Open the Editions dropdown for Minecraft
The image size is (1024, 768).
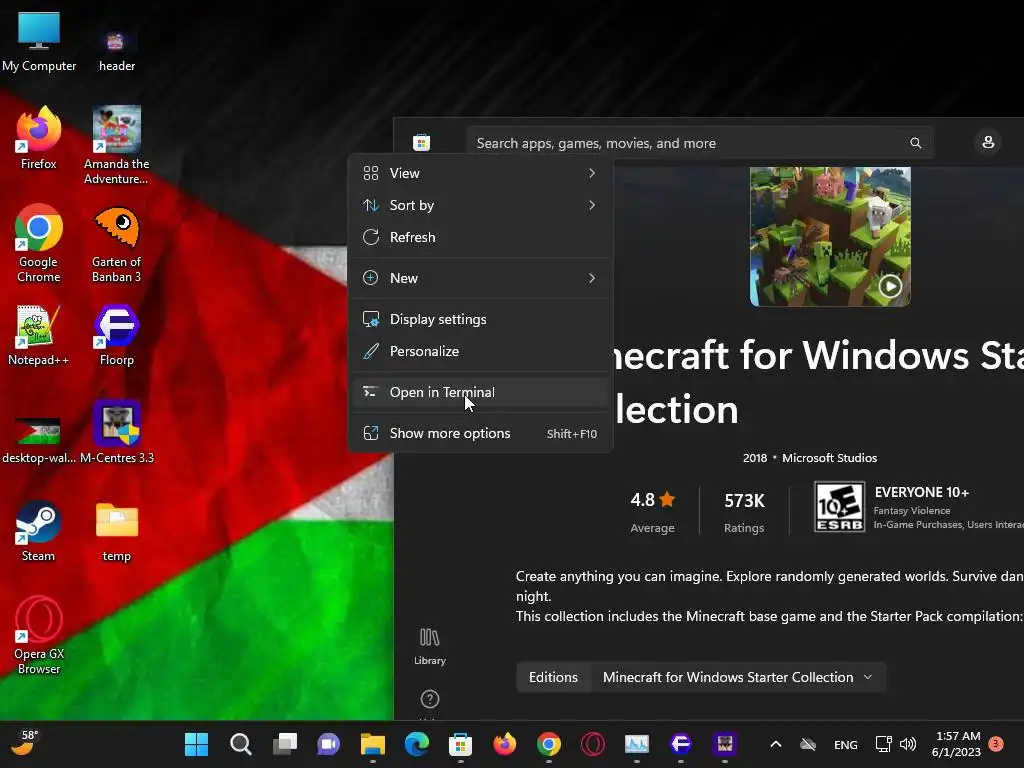[738, 677]
